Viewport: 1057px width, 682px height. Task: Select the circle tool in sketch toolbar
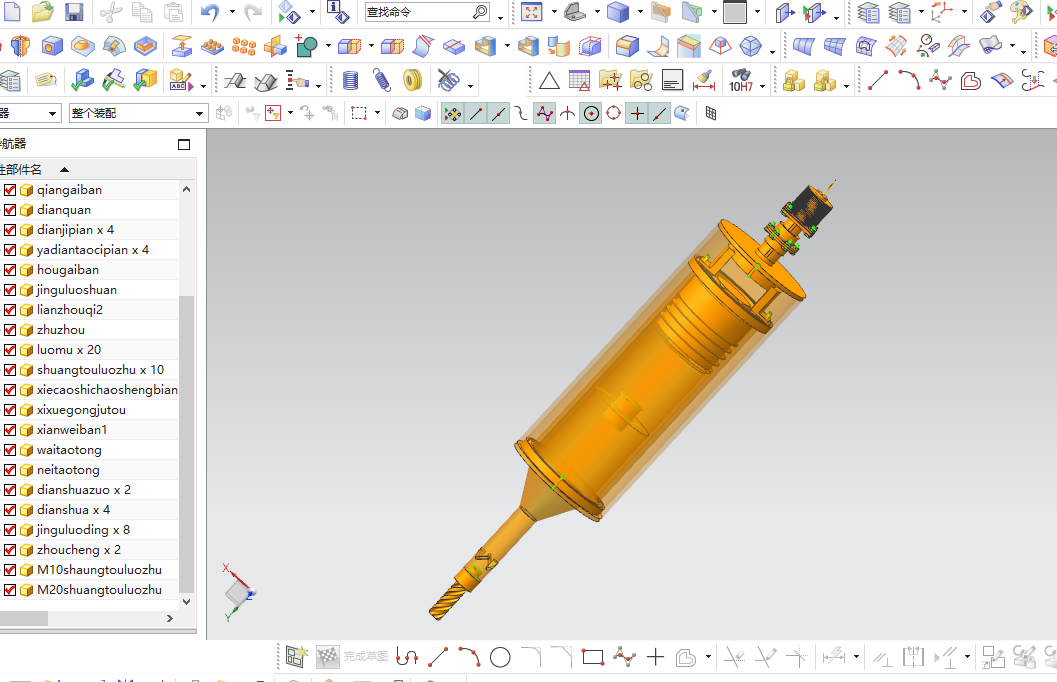[x=500, y=657]
